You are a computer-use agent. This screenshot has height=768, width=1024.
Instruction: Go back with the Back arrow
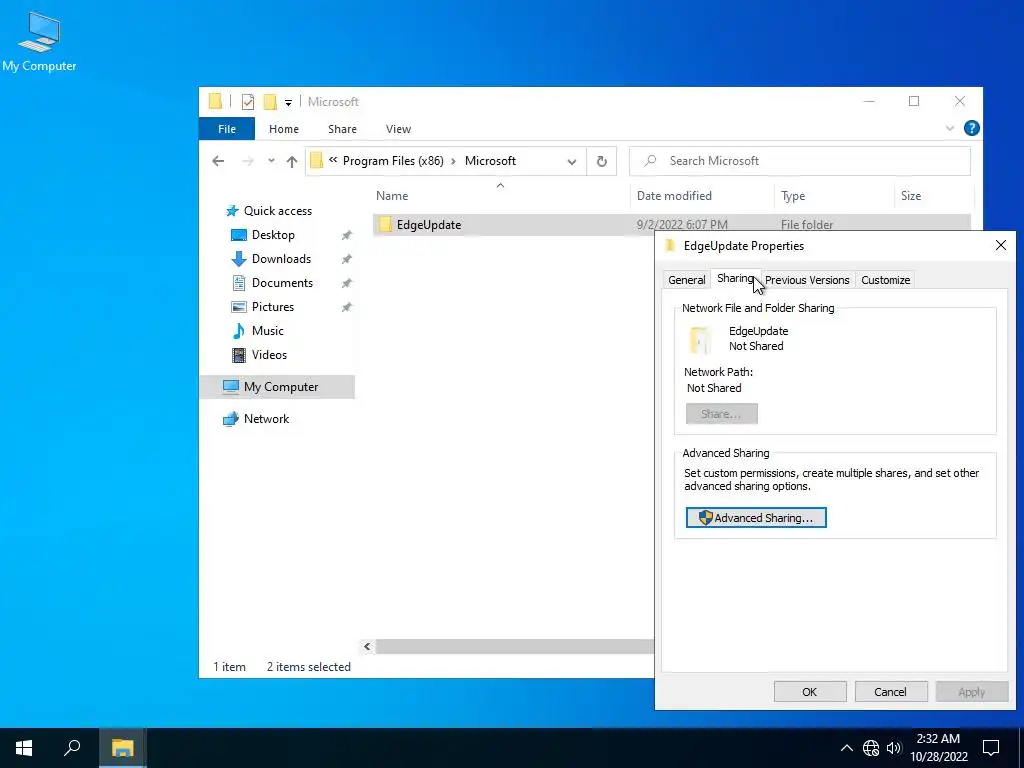coord(218,161)
